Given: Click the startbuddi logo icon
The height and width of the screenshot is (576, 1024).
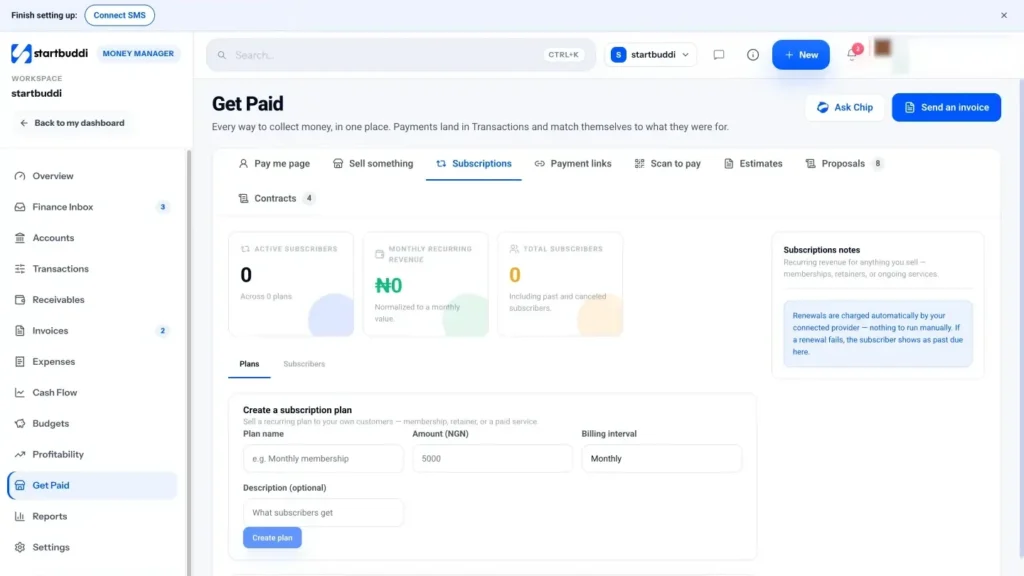Looking at the screenshot, I should (x=21, y=54).
